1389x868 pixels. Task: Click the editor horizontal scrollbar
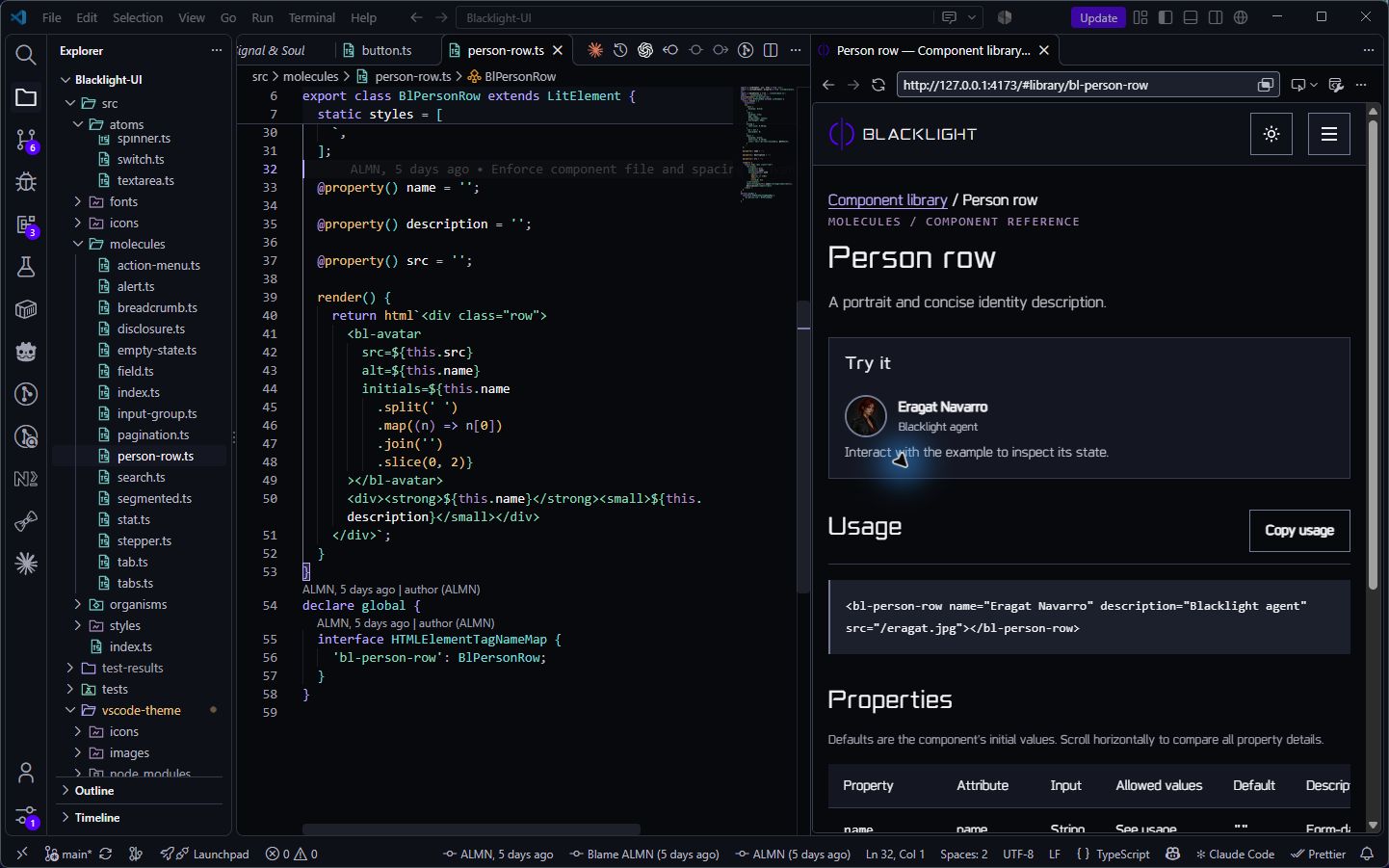coord(471,829)
